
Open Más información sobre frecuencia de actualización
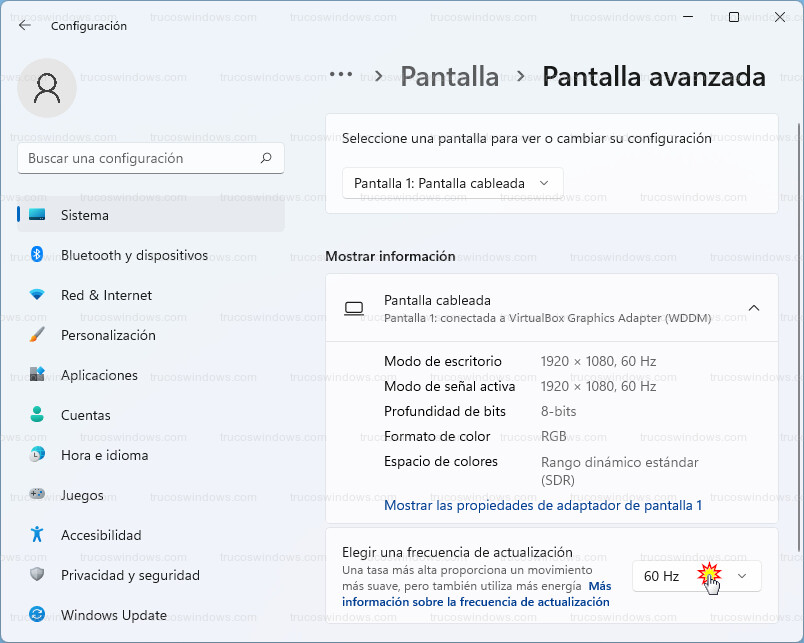click(x=475, y=602)
